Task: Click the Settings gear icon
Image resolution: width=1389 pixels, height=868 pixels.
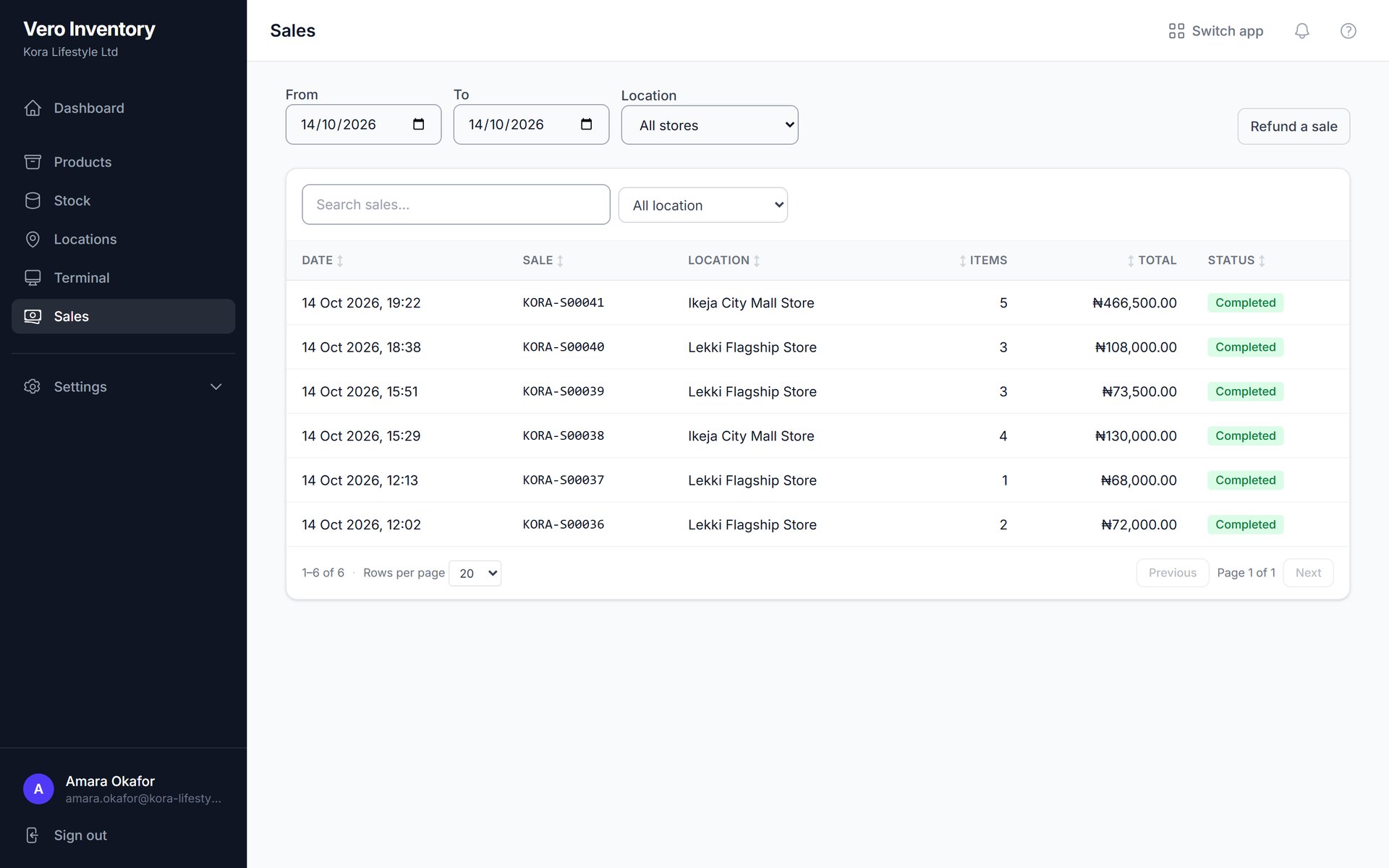Action: (33, 386)
